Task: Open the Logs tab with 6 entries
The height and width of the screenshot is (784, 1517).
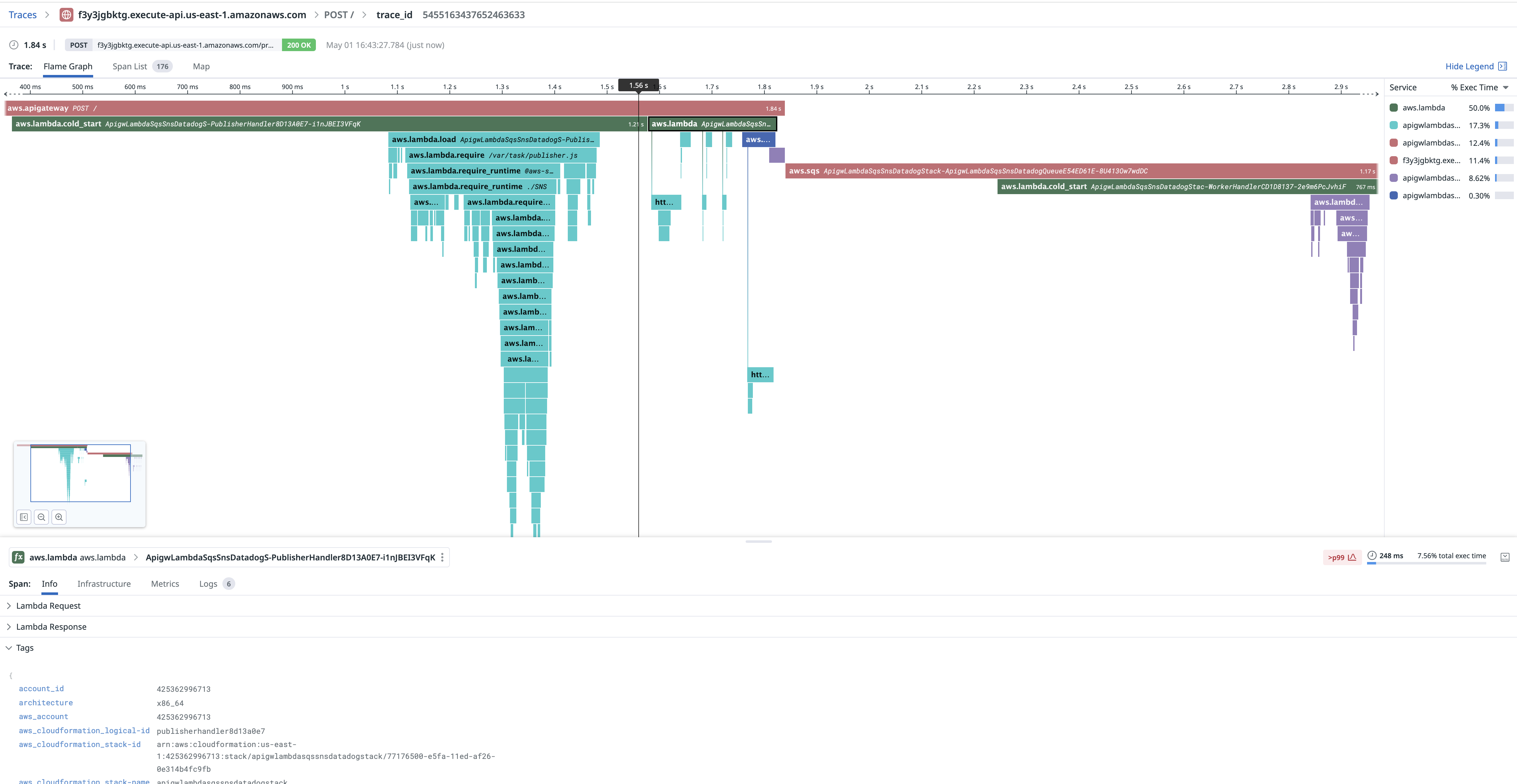Action: [x=216, y=584]
